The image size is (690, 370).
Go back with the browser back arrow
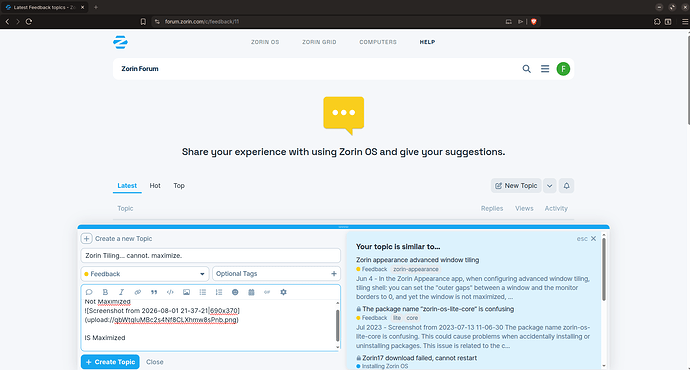coord(7,22)
